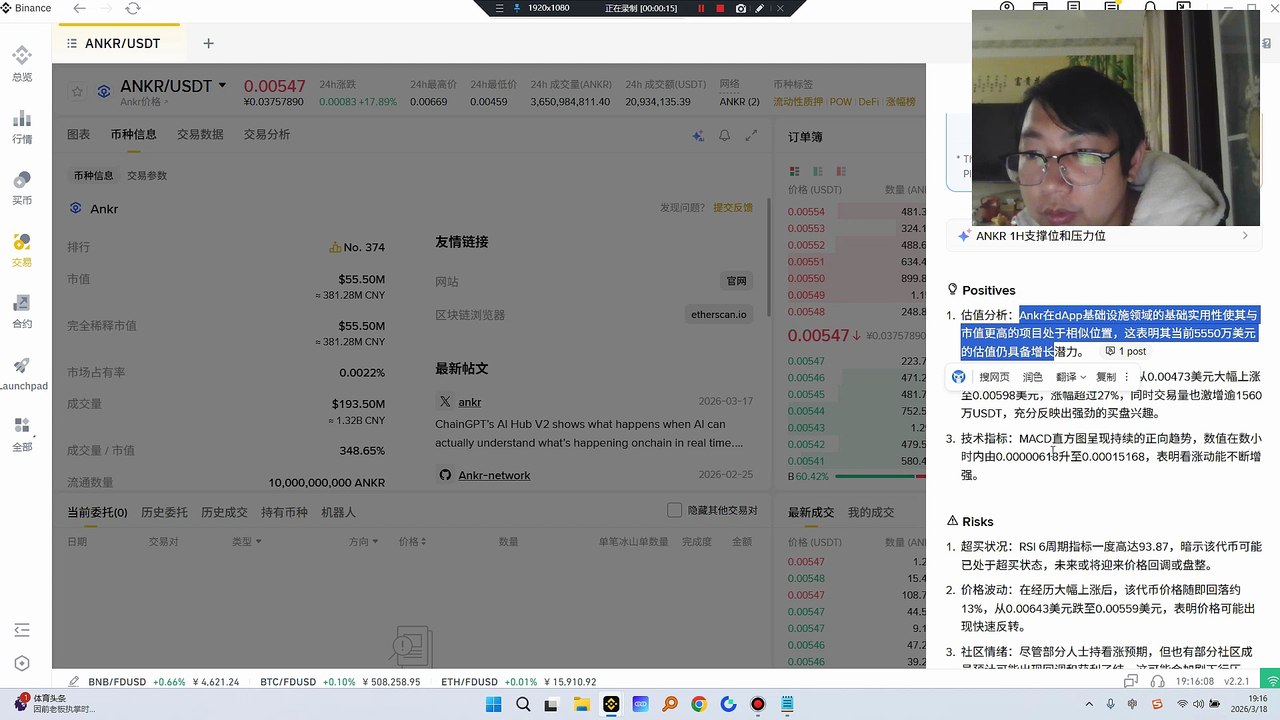Open the 合约 futures sidebar item

click(x=22, y=311)
